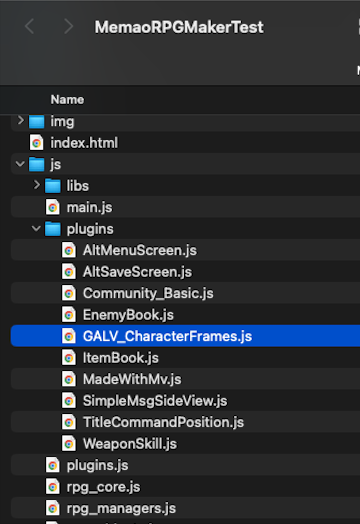Click the TitleCommandPosition.js file icon

pyautogui.click(x=69, y=422)
